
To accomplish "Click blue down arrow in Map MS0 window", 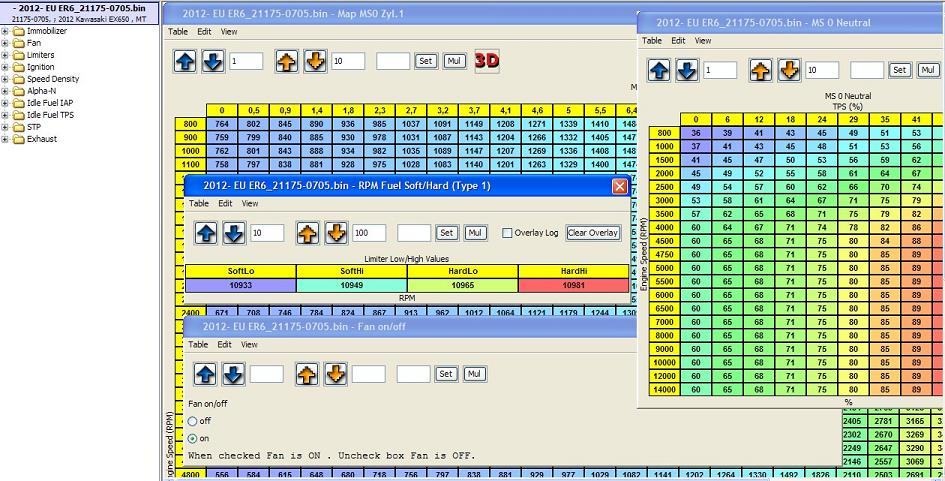I will pyautogui.click(x=213, y=61).
